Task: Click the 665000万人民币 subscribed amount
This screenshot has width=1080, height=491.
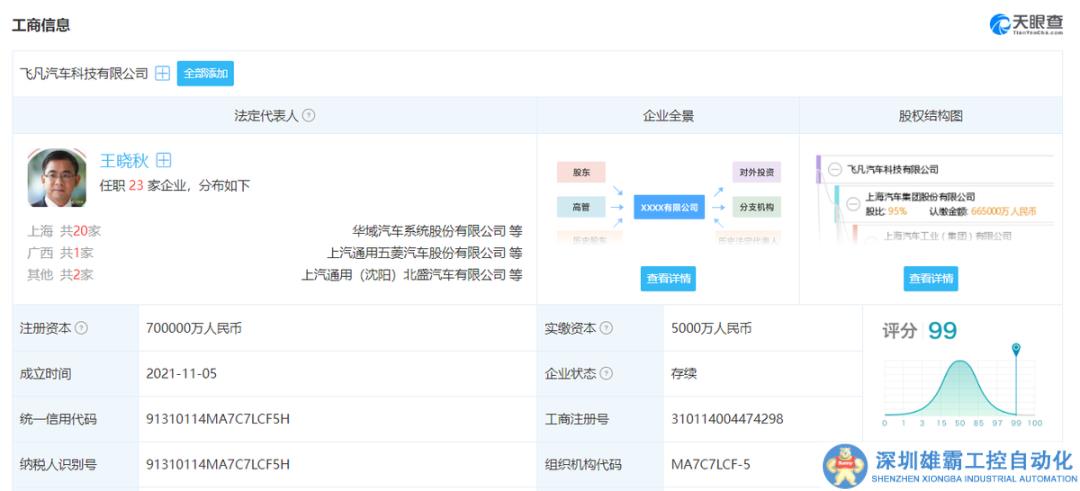Action: pyautogui.click(x=1004, y=211)
